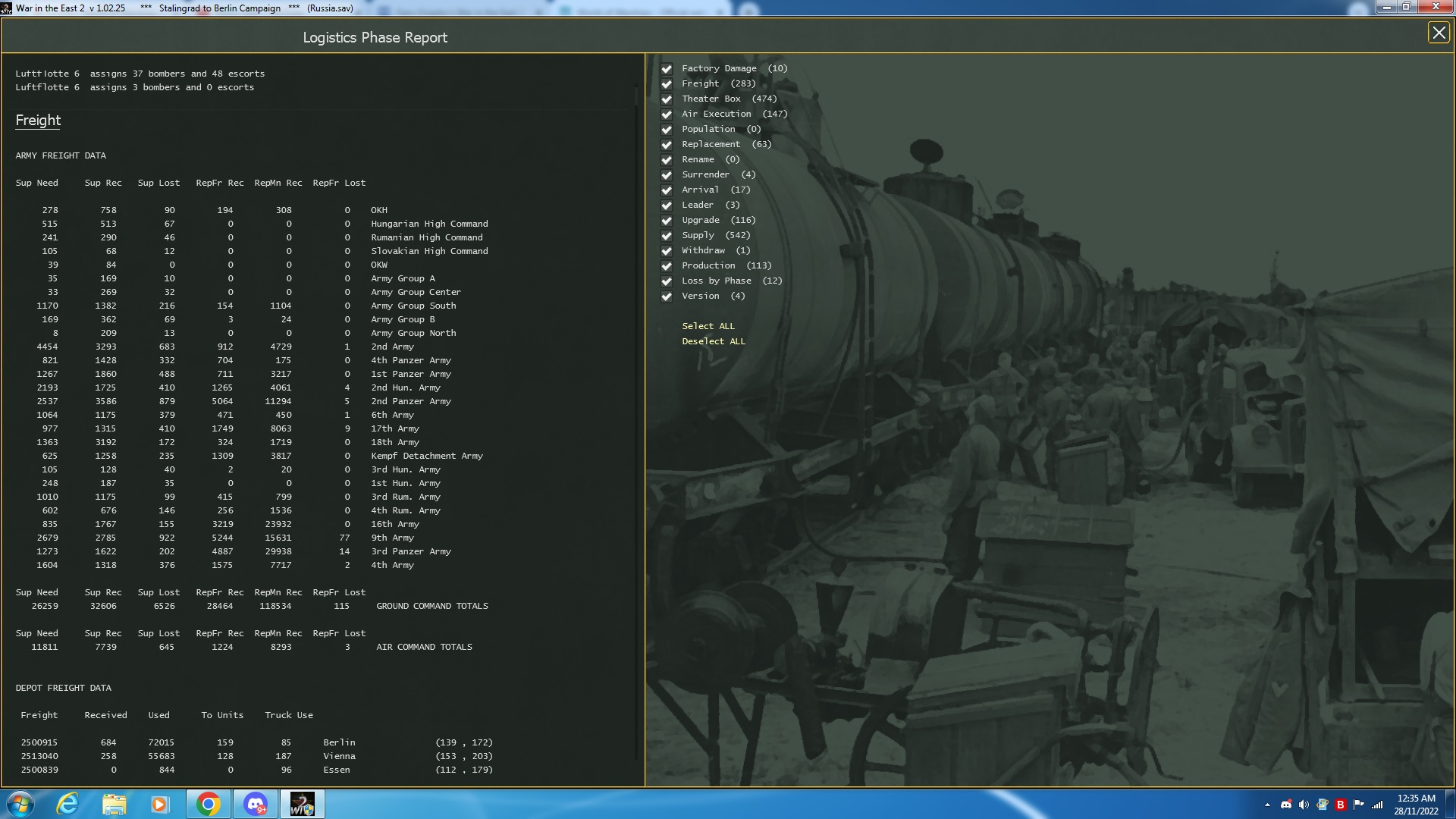Image resolution: width=1456 pixels, height=819 pixels.
Task: Launch Internet Explorer from taskbar
Action: point(67,804)
